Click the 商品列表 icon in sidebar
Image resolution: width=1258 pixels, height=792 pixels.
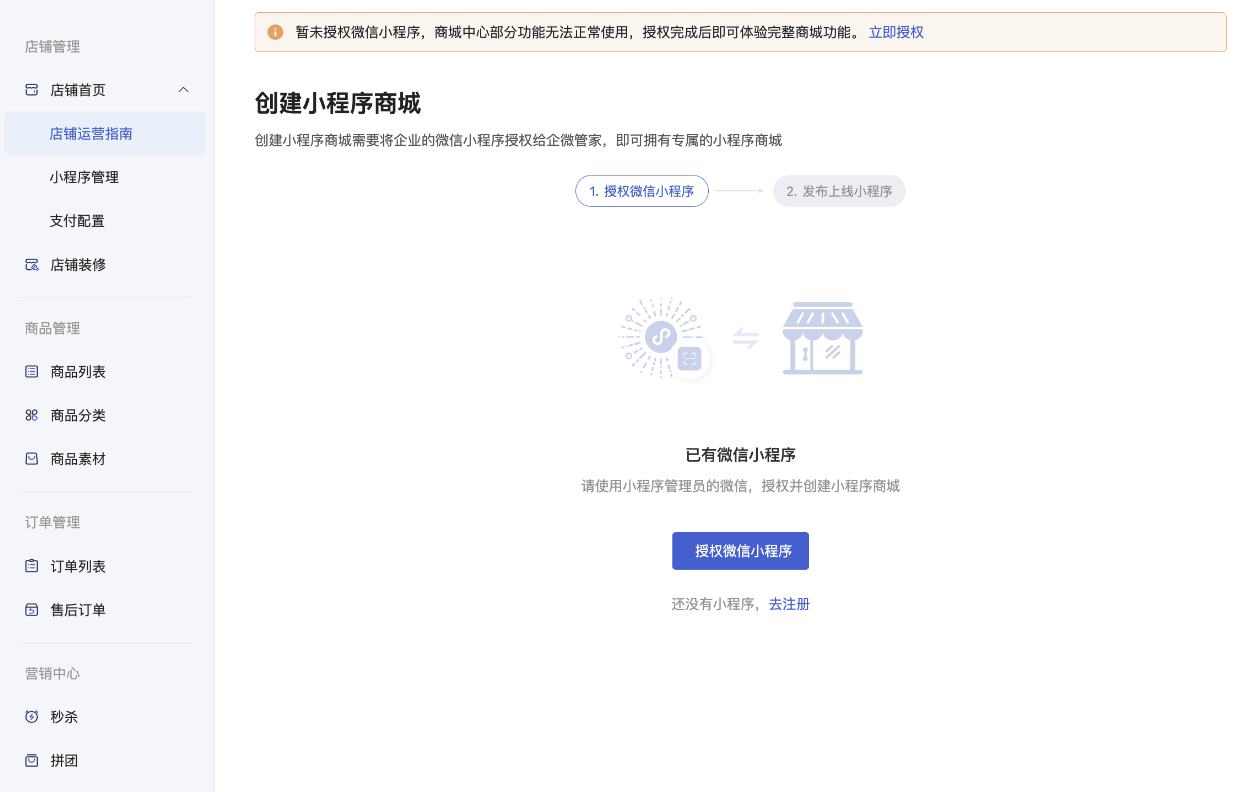tap(32, 372)
